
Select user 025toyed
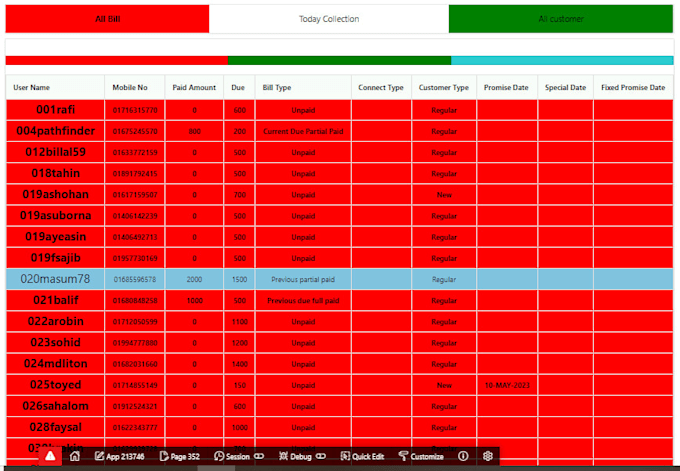(56, 385)
